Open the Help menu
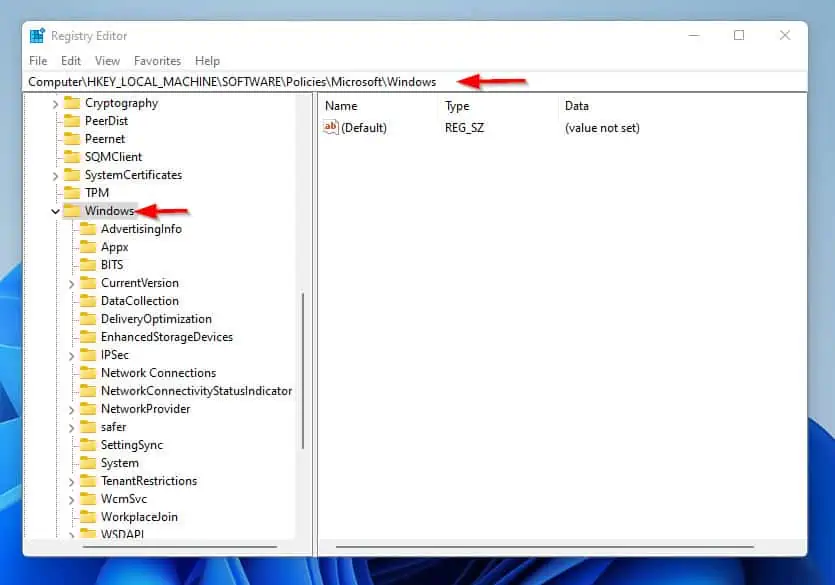The height and width of the screenshot is (585, 835). coord(207,61)
